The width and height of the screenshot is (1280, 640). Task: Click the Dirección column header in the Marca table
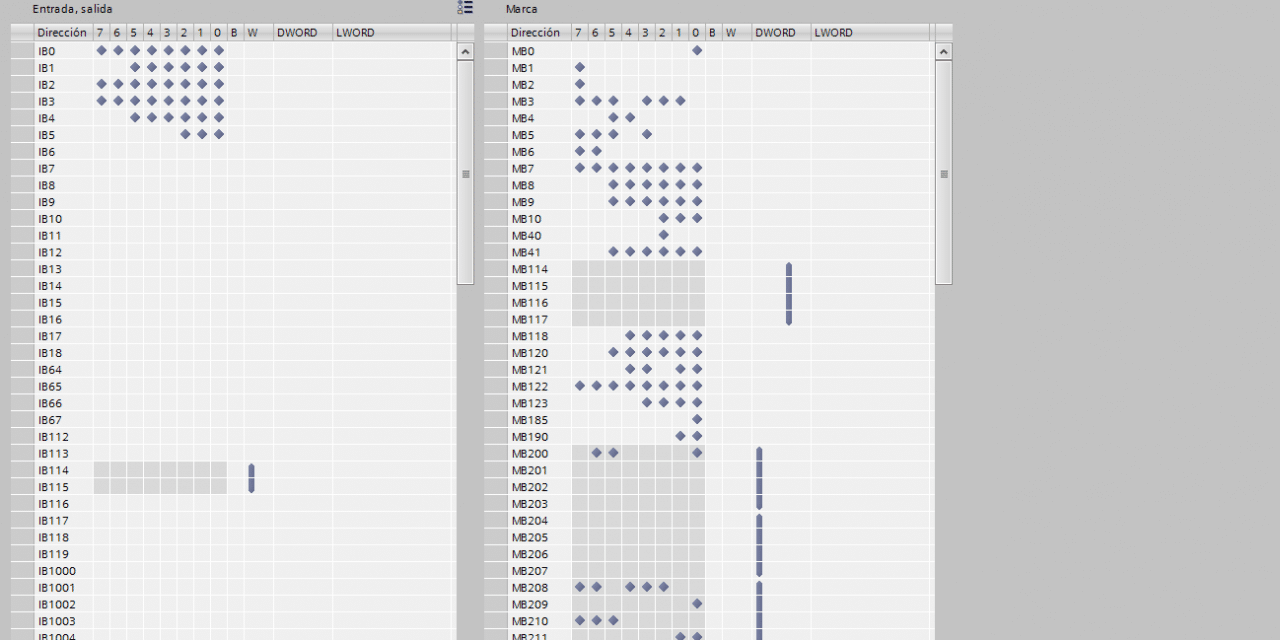click(x=535, y=33)
